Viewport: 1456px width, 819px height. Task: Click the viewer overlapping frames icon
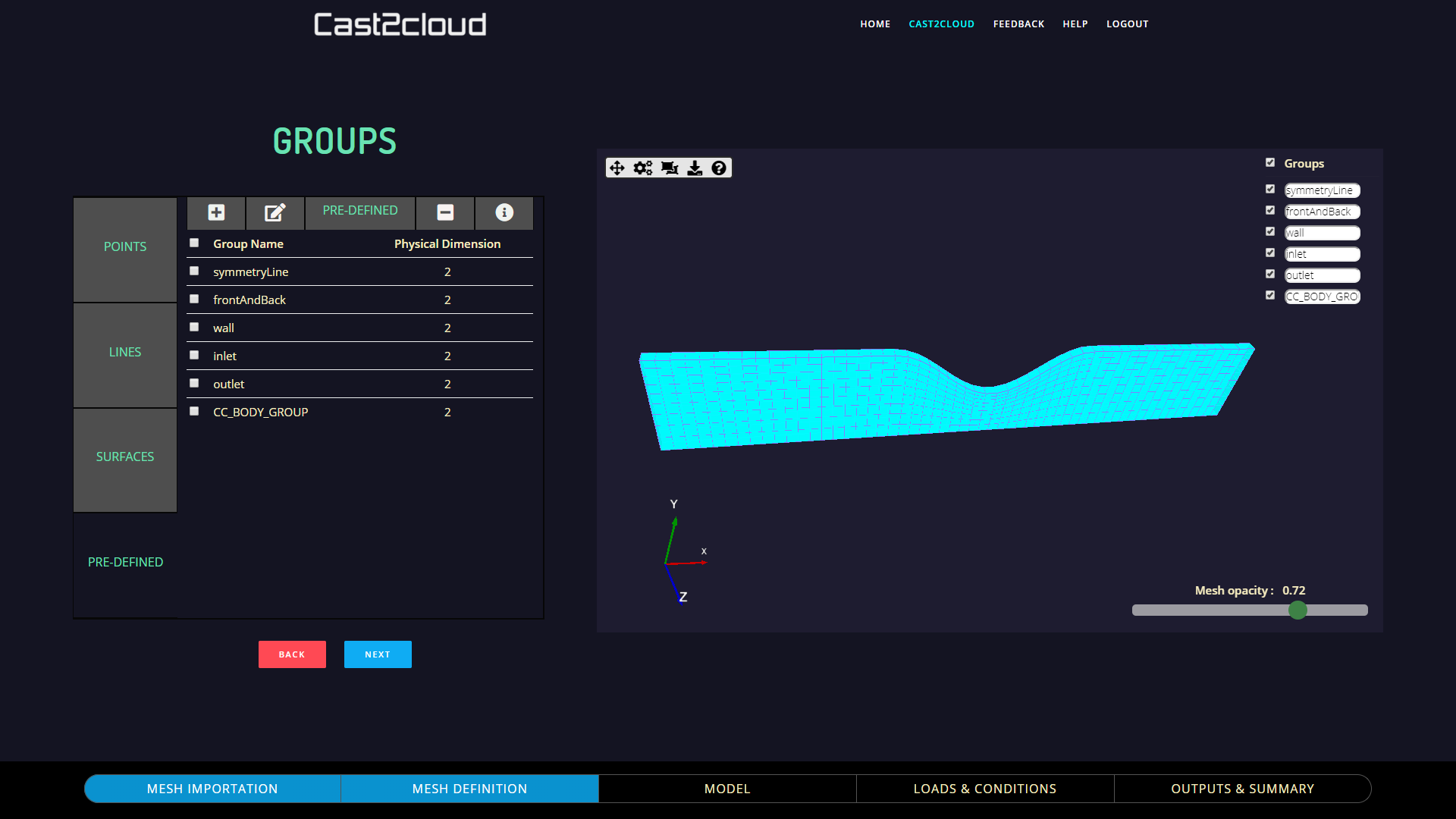point(670,168)
